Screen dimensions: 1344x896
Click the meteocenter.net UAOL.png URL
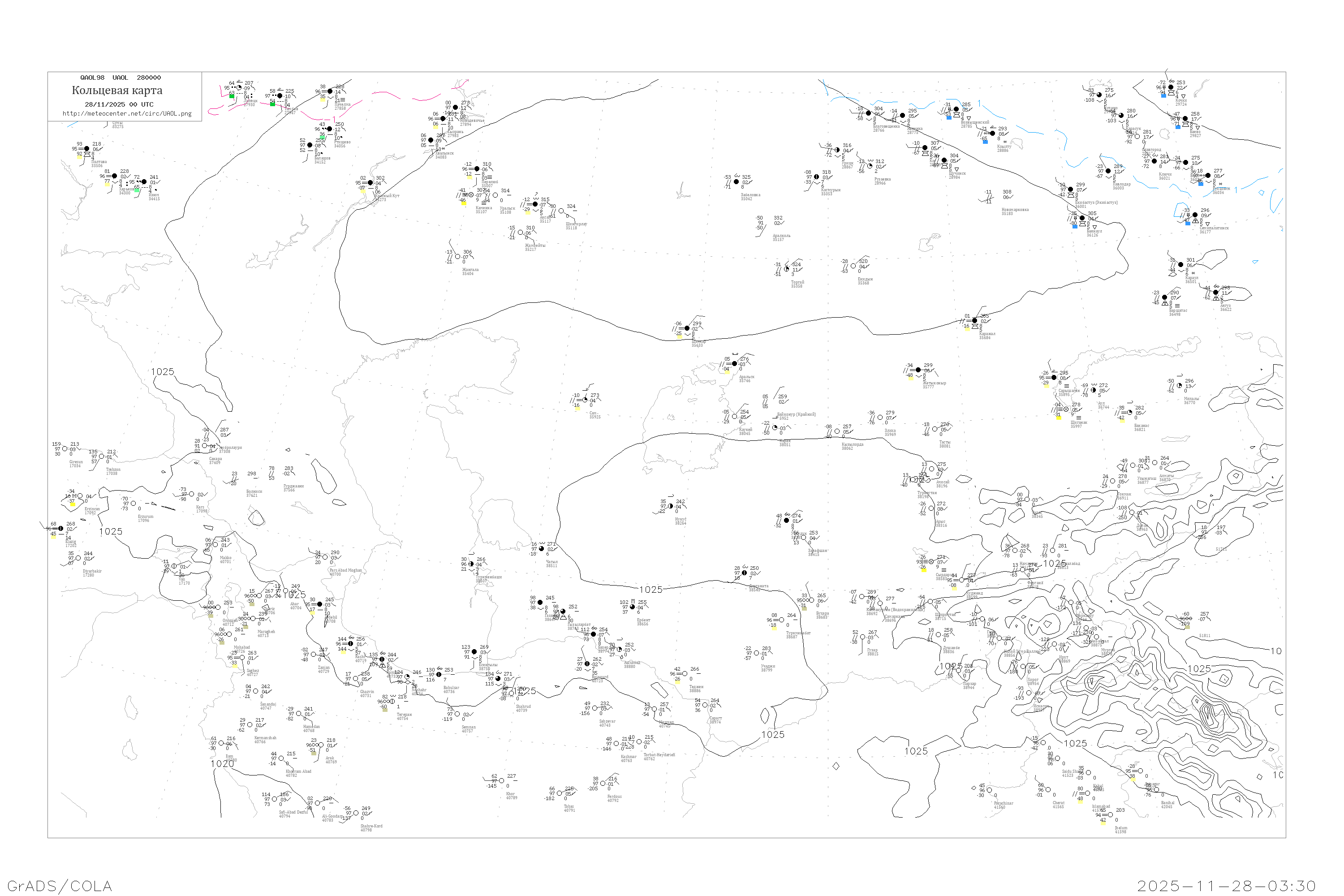click(x=127, y=114)
